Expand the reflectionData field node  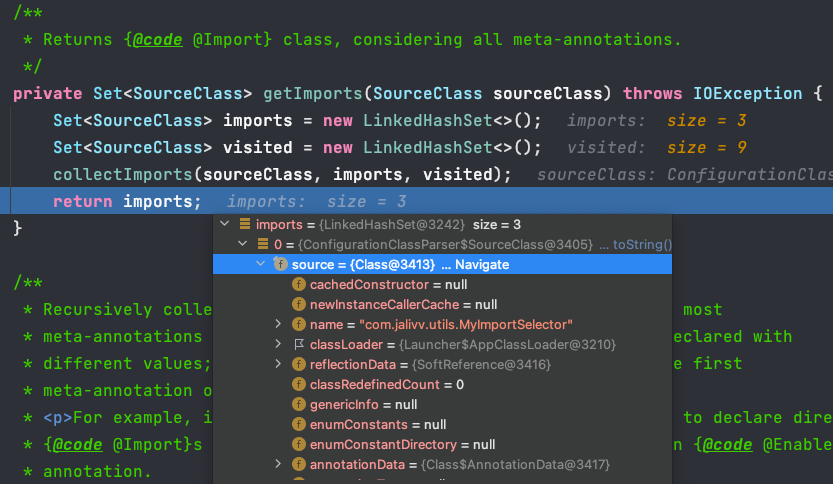(278, 364)
